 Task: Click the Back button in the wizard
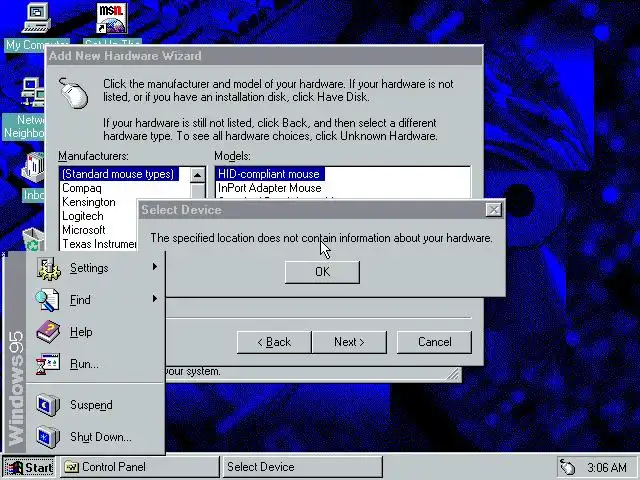coord(274,342)
